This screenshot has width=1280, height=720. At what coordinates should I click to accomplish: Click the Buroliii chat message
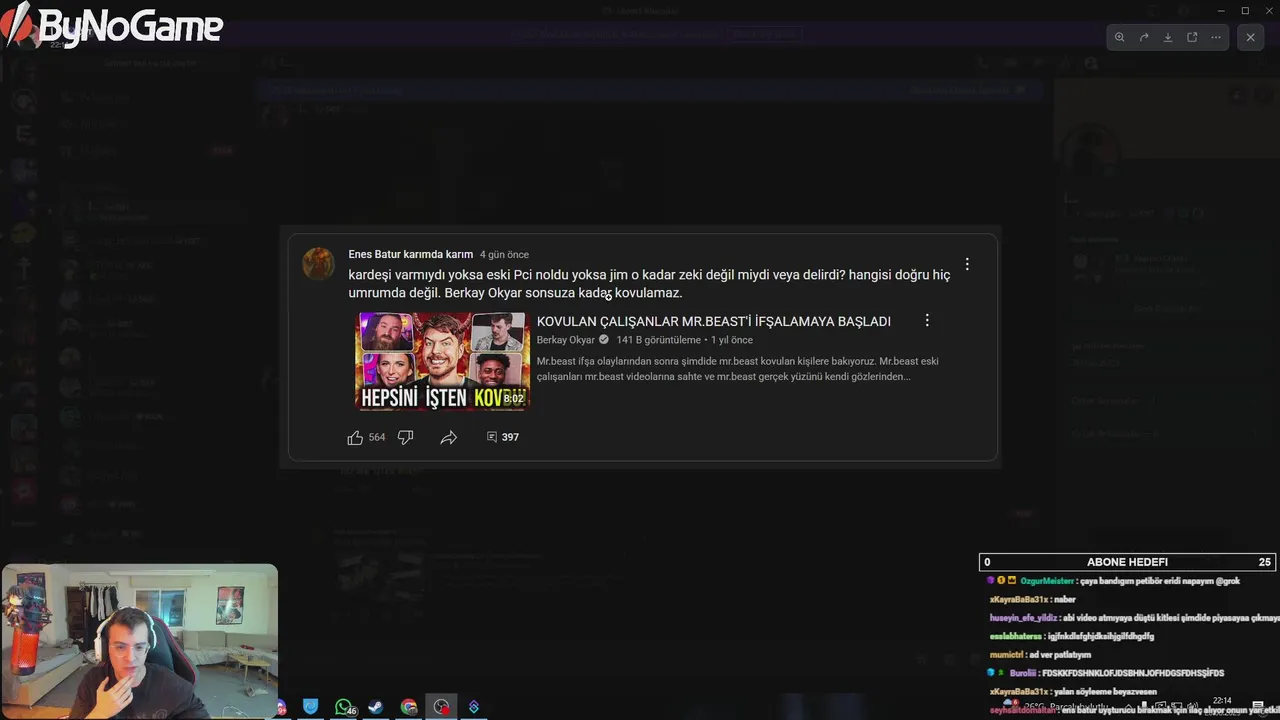[x=1105, y=673]
